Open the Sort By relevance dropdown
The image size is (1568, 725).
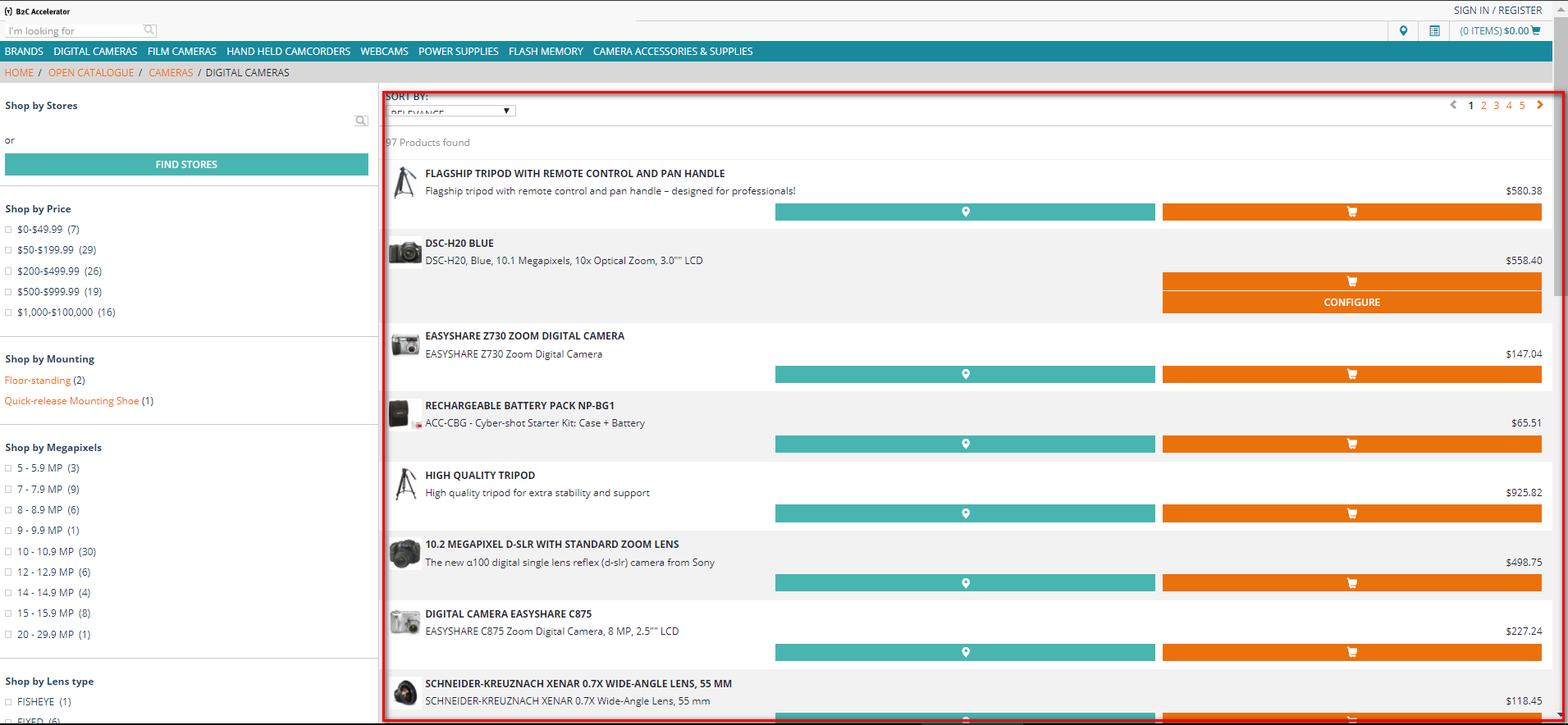coord(450,111)
